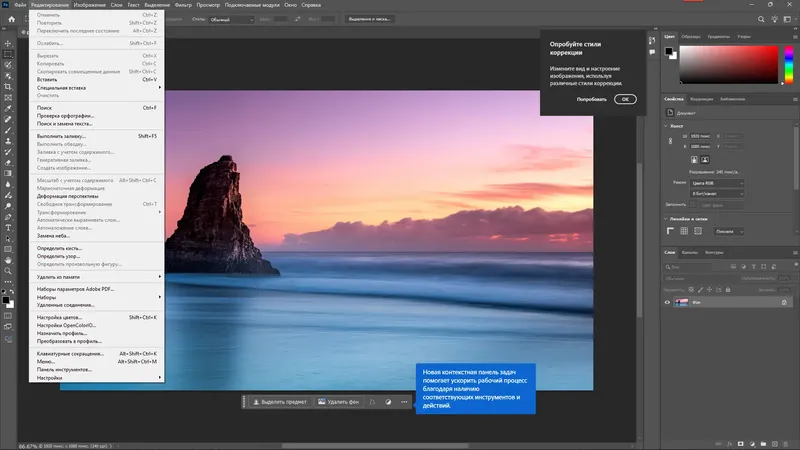Open the Цвета RGB mode dropdown

click(x=718, y=183)
